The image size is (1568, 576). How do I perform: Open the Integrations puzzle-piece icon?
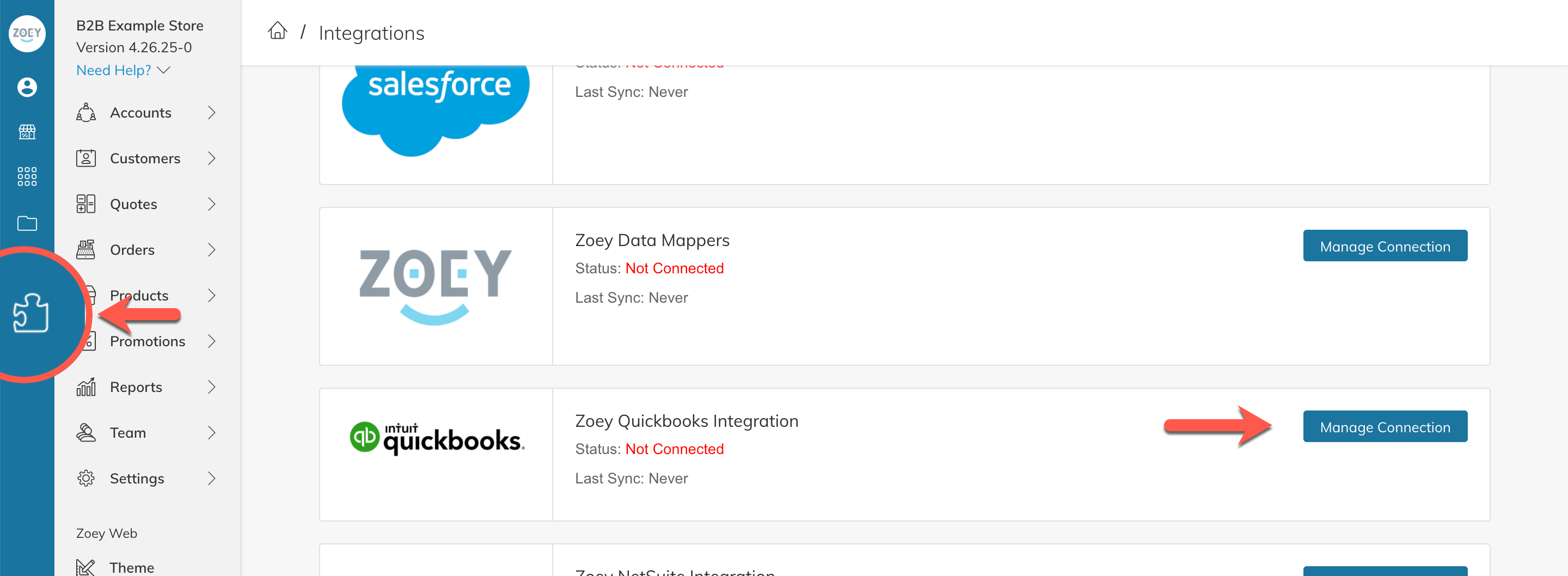(30, 313)
